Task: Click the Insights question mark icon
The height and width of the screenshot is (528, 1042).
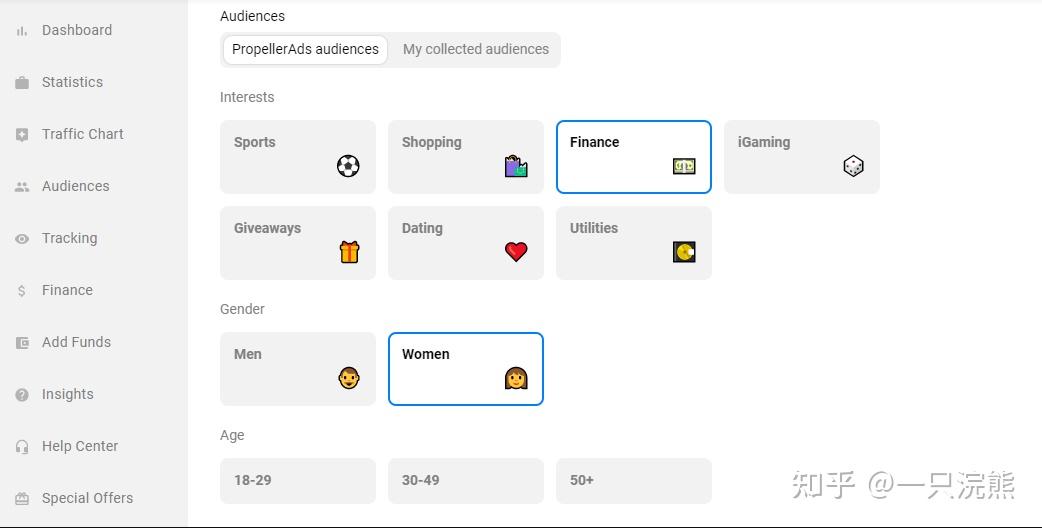Action: pyautogui.click(x=22, y=395)
